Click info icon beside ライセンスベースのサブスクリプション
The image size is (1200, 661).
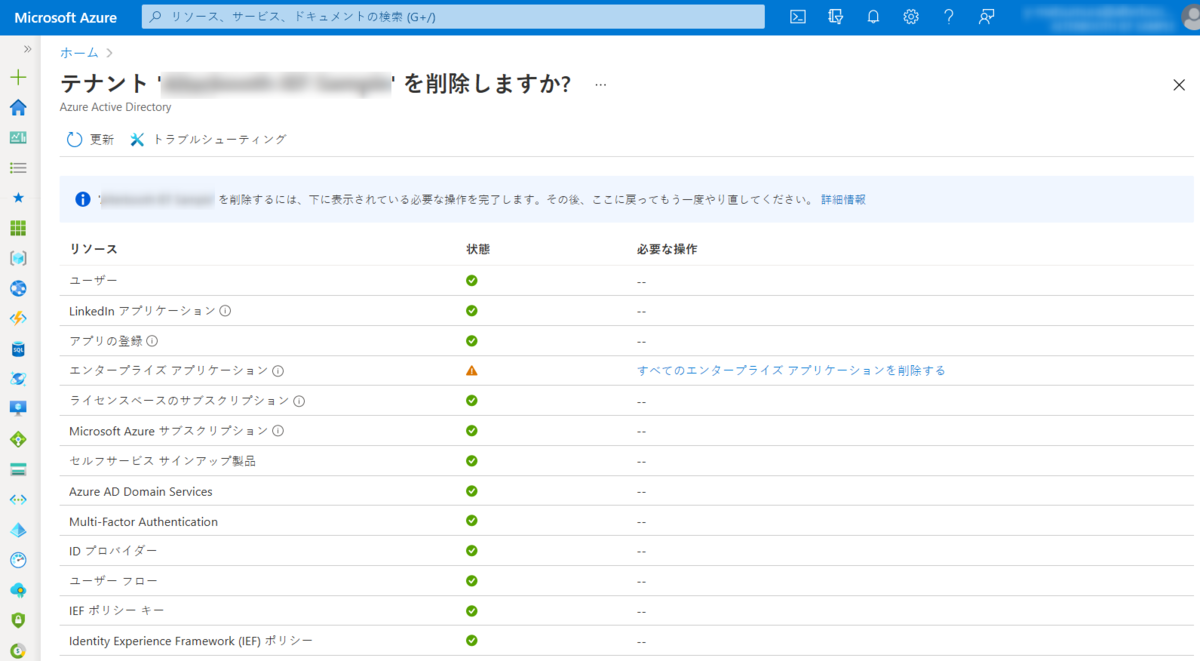point(299,401)
